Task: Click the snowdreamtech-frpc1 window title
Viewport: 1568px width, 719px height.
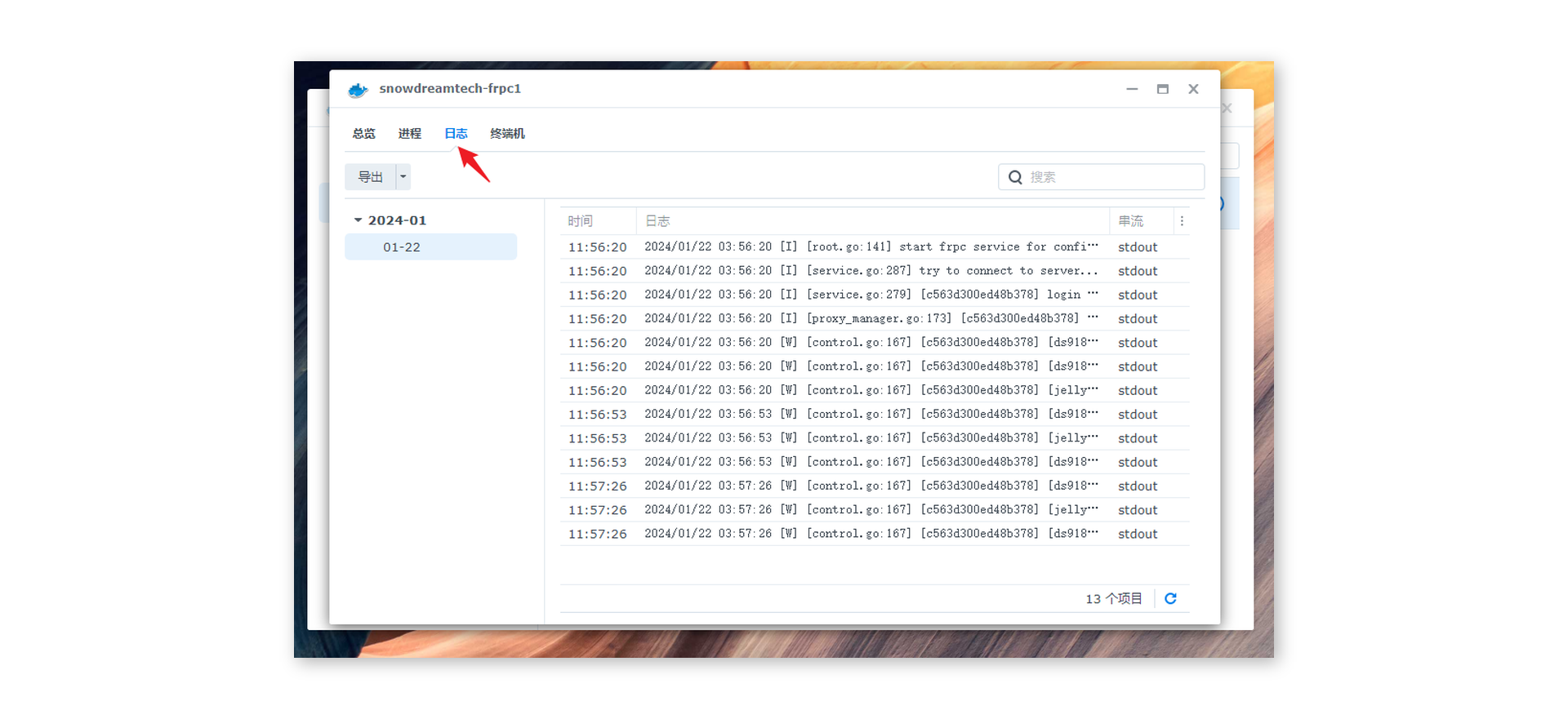Action: tap(450, 89)
